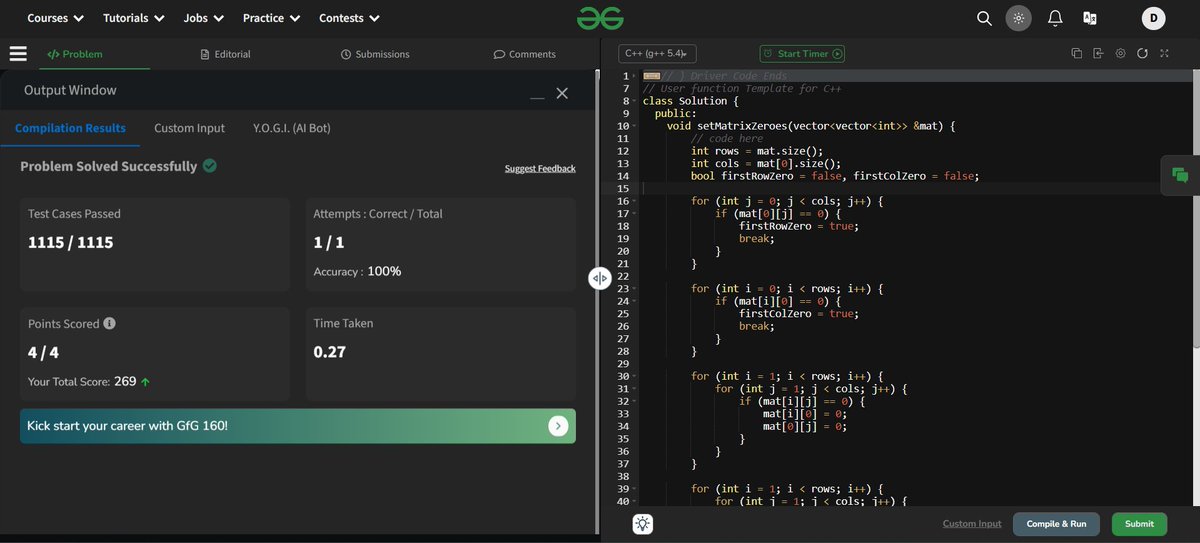Switch to the Problem tab
This screenshot has height=543, width=1200.
coord(75,54)
